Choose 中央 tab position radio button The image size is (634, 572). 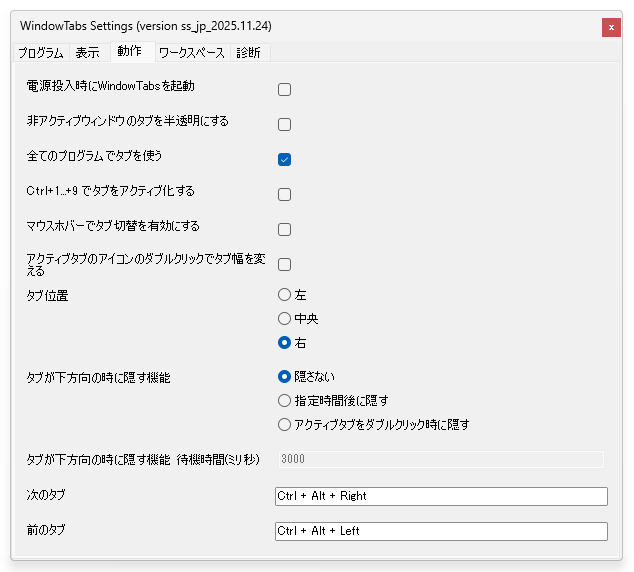click(x=284, y=319)
